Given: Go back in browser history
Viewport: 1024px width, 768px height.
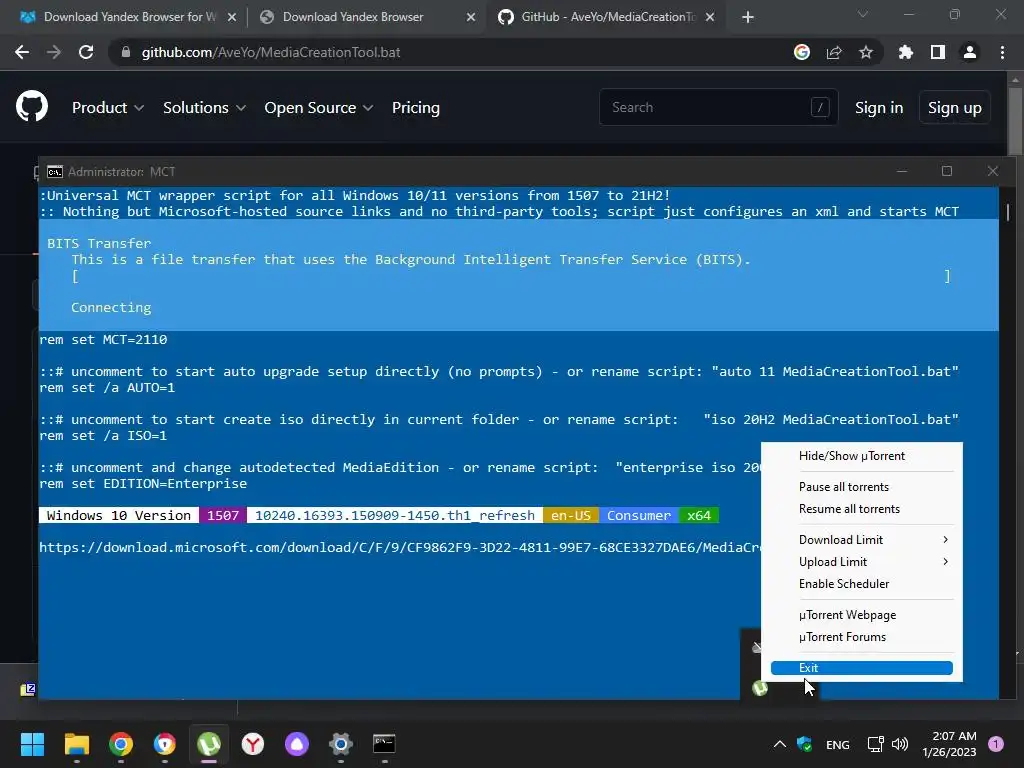Looking at the screenshot, I should point(22,52).
